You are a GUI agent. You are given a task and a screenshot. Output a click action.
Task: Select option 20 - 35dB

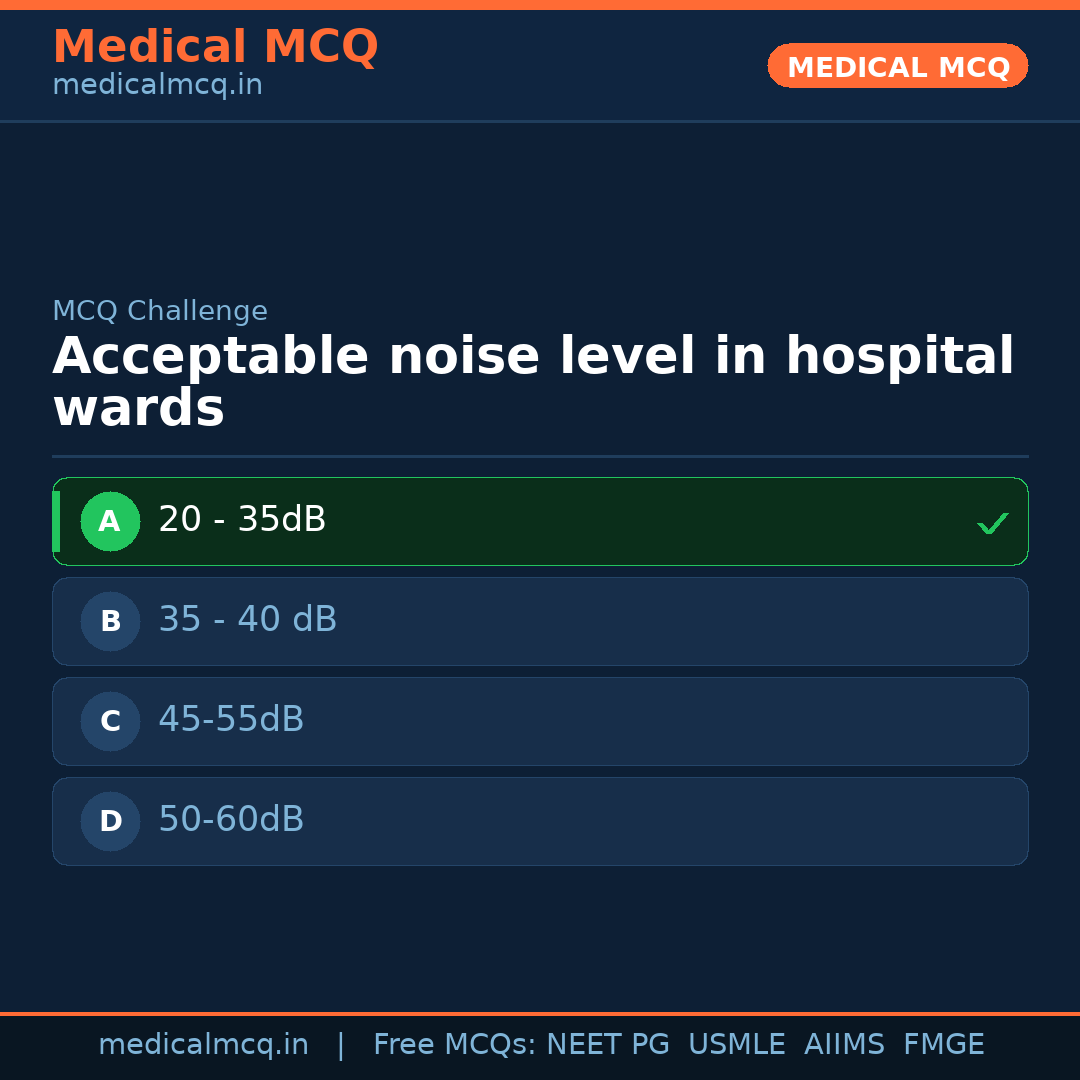pyautogui.click(x=242, y=520)
